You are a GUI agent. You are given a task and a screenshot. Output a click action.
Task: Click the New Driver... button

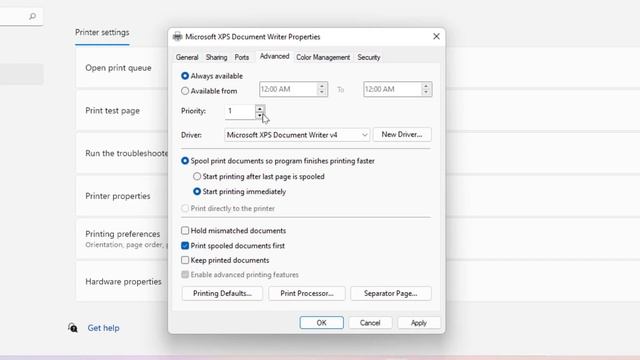tap(402, 134)
